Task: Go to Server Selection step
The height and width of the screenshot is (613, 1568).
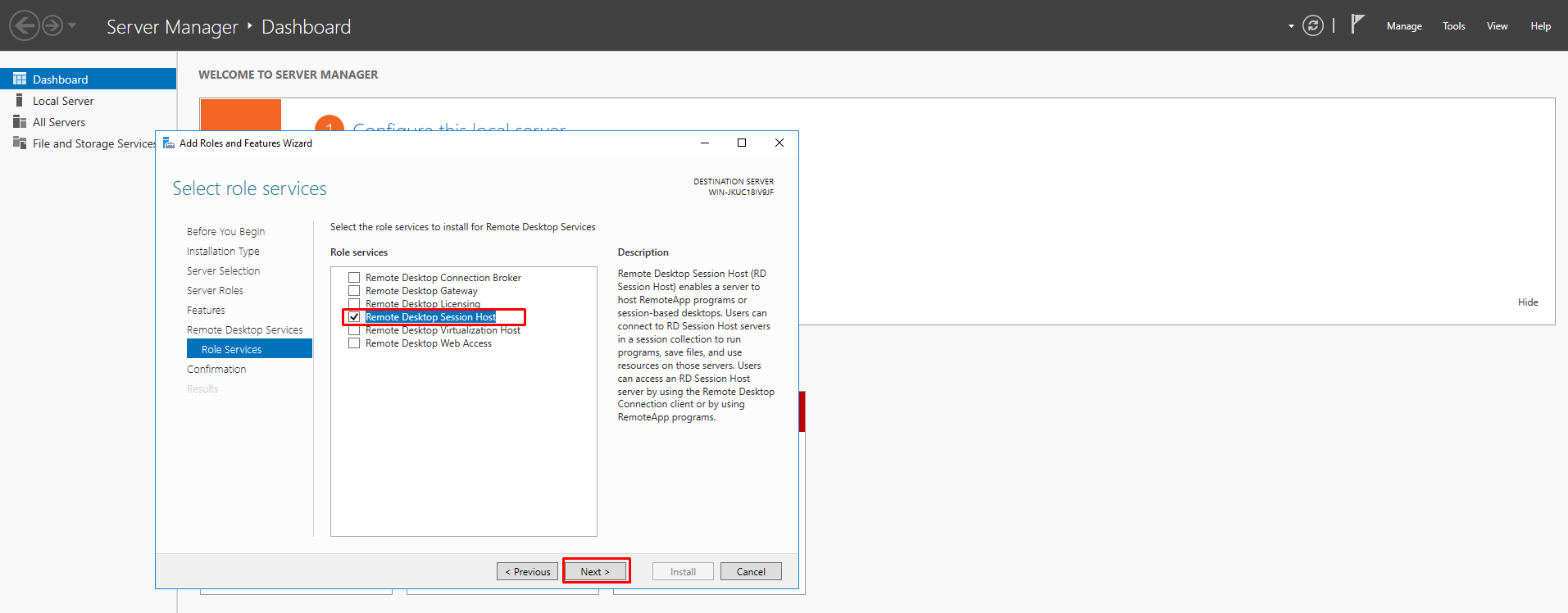Action: 223,271
